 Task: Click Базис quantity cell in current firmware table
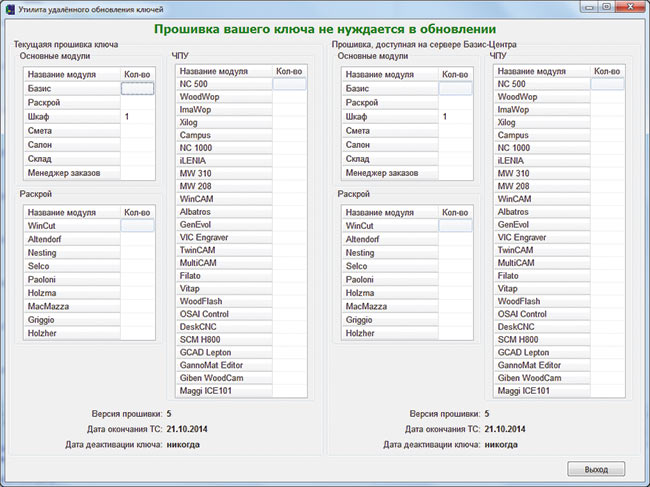(137, 89)
